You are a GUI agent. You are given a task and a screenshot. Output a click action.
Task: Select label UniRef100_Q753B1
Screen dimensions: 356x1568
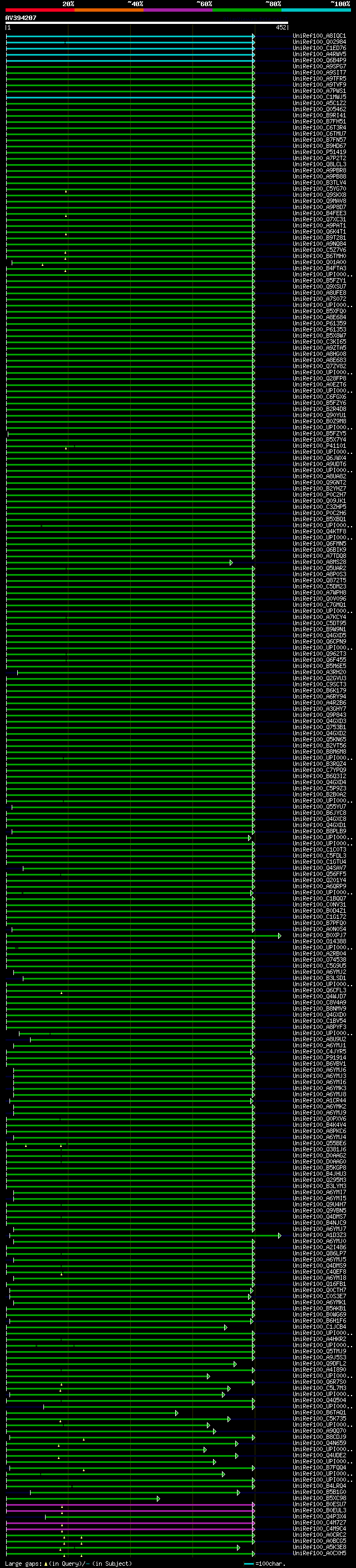coord(319,728)
